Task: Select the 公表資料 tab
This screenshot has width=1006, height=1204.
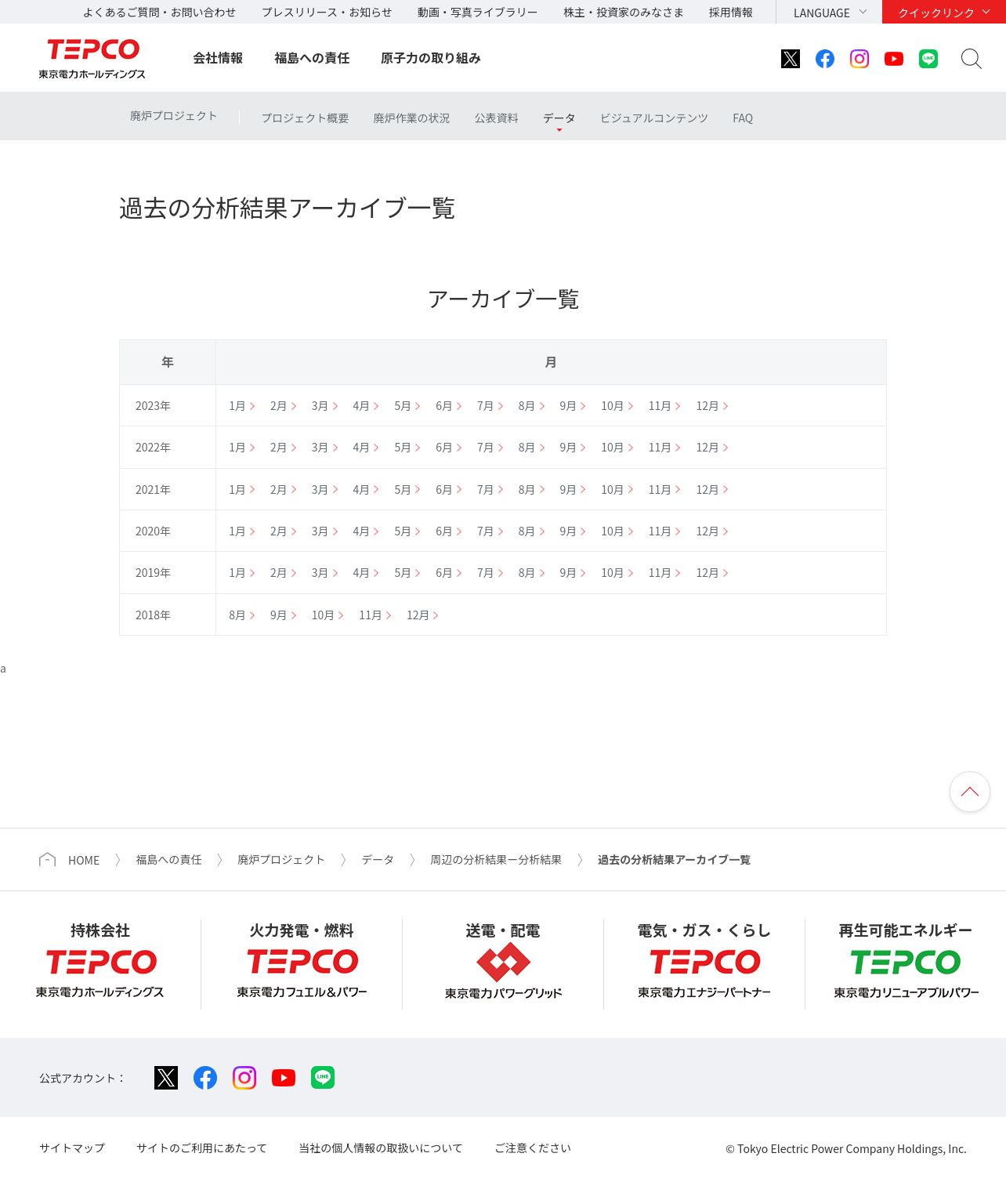Action: coord(496,118)
